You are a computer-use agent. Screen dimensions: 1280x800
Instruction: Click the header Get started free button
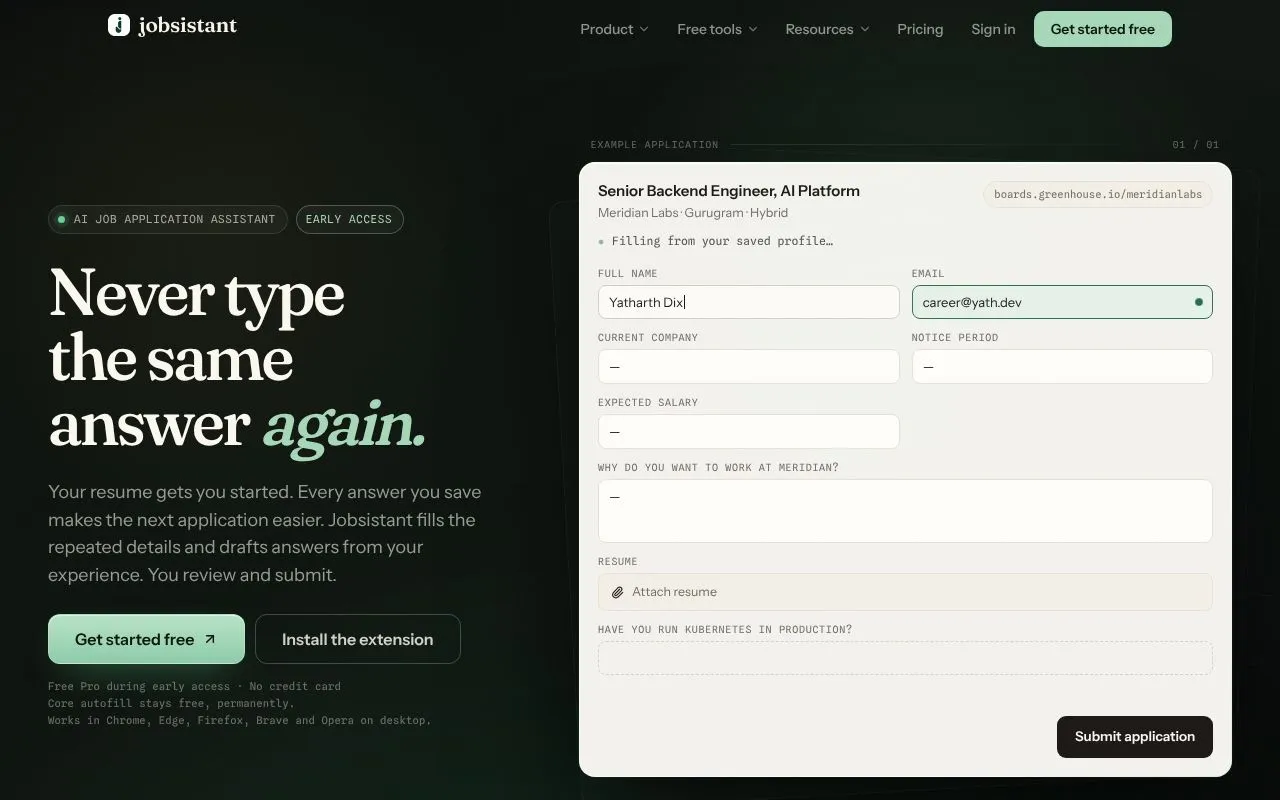tap(1102, 29)
